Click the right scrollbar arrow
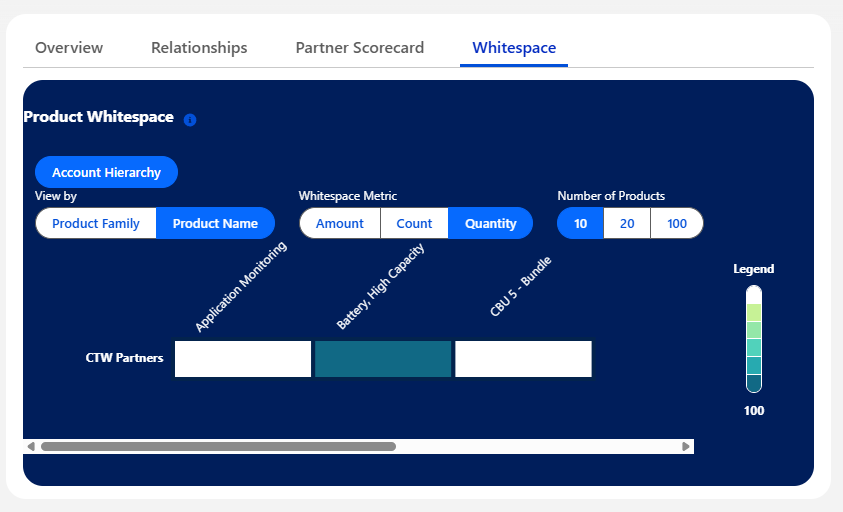The width and height of the screenshot is (843, 512). pyautogui.click(x=686, y=447)
